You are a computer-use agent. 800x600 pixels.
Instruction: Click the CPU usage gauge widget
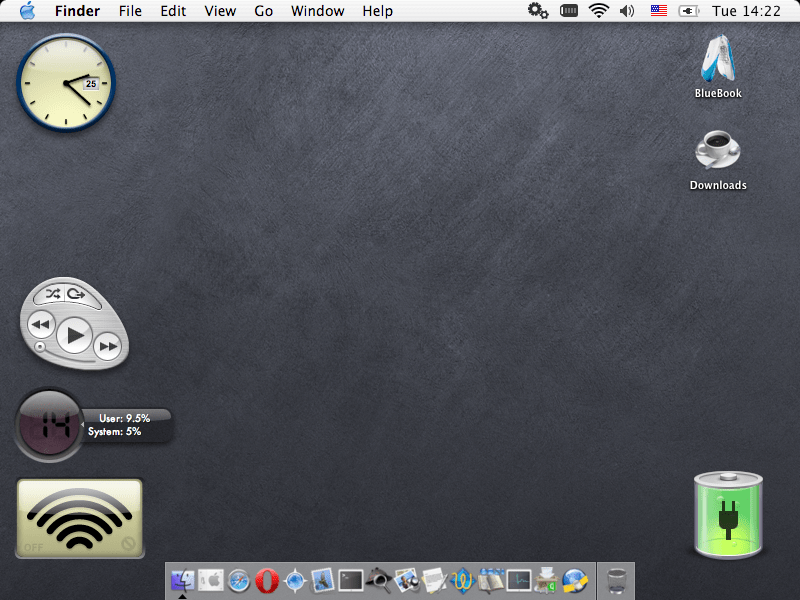point(48,424)
